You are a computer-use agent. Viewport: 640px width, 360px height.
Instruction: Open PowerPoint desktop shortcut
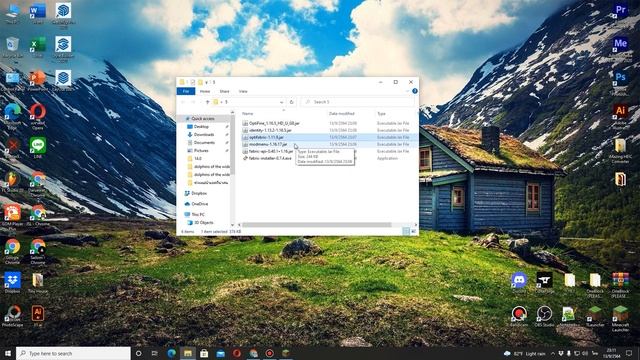[x=38, y=80]
